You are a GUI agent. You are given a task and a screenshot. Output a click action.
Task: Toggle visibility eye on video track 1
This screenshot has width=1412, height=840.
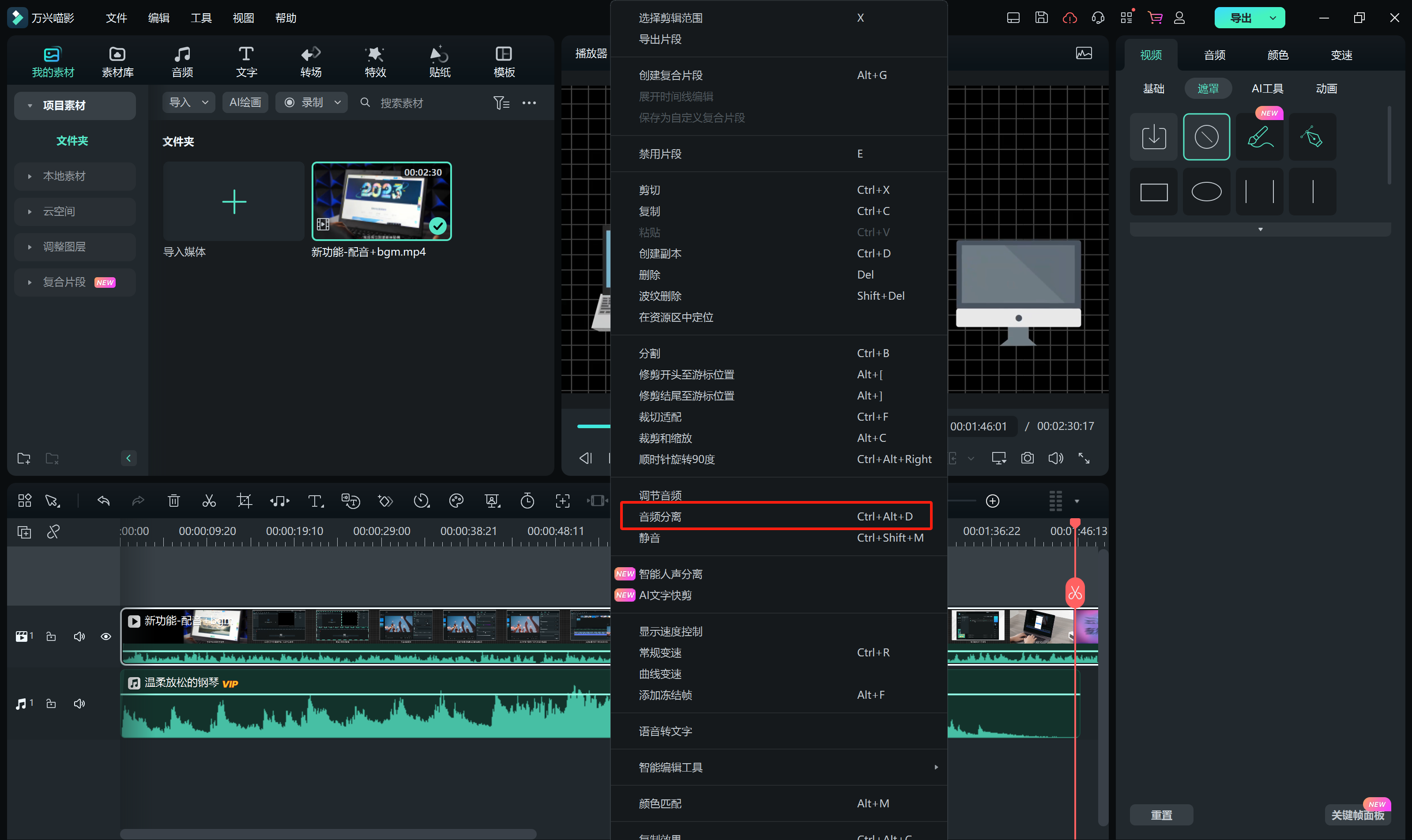pos(106,637)
